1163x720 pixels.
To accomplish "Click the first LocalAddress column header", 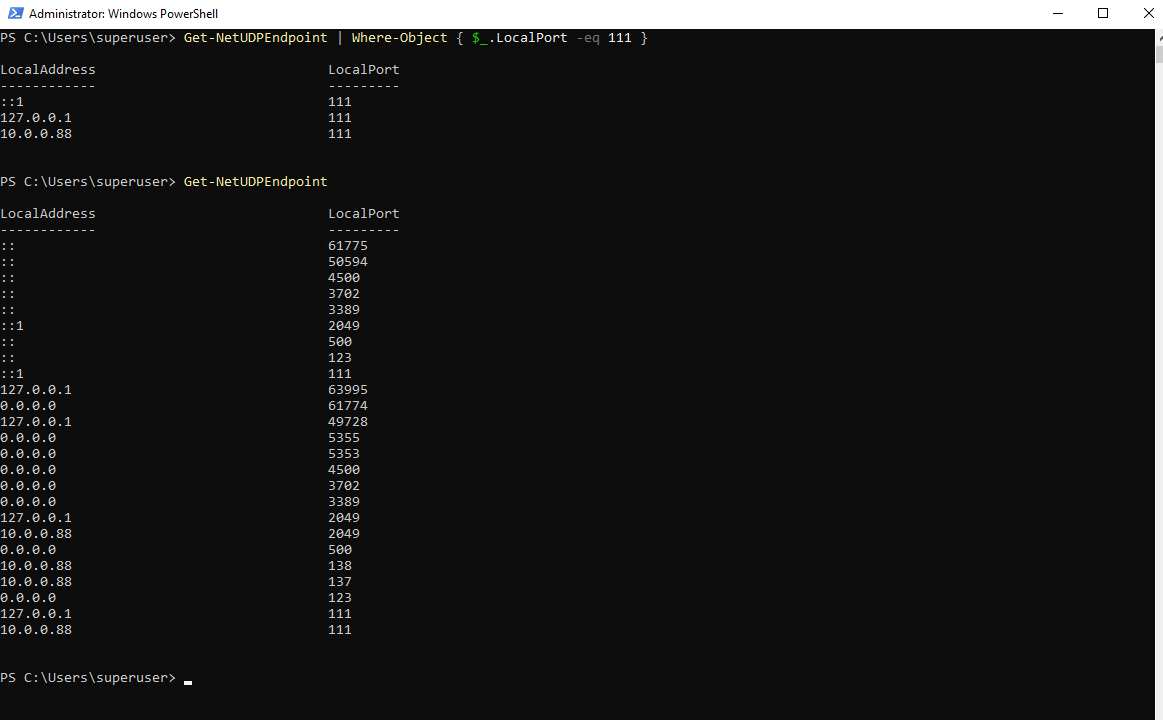I will coord(48,70).
